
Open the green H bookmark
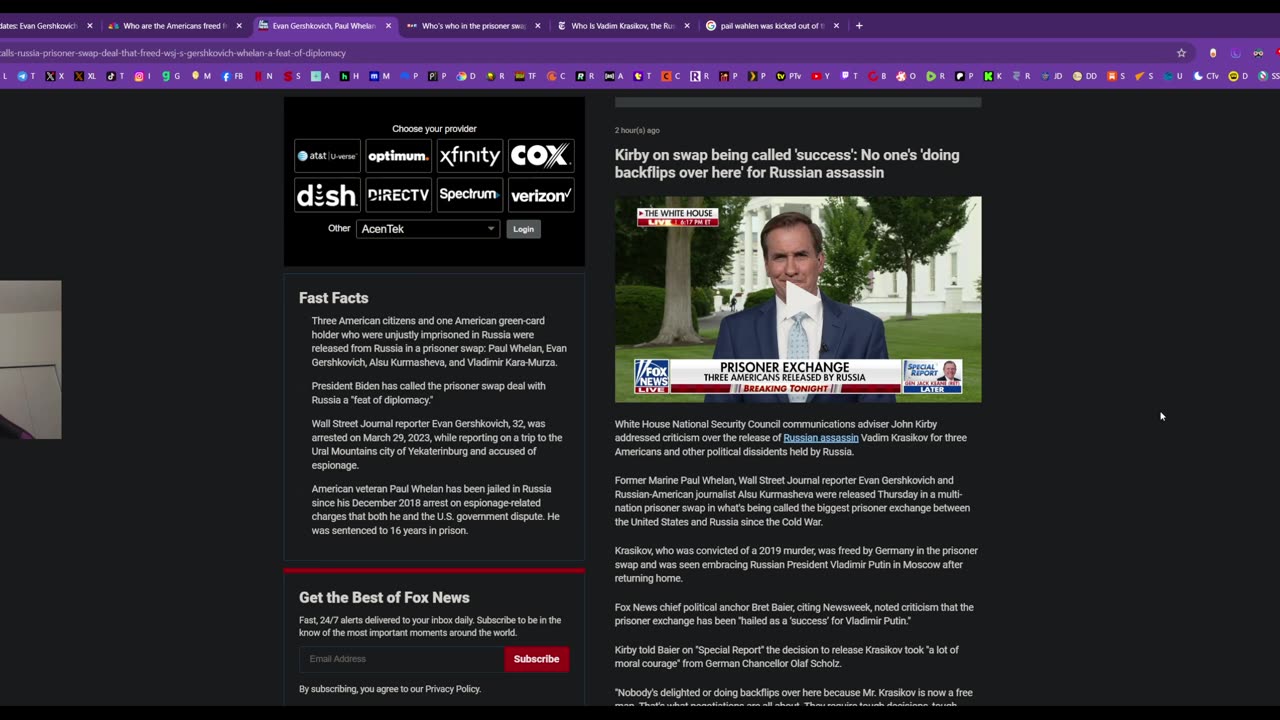pyautogui.click(x=349, y=76)
